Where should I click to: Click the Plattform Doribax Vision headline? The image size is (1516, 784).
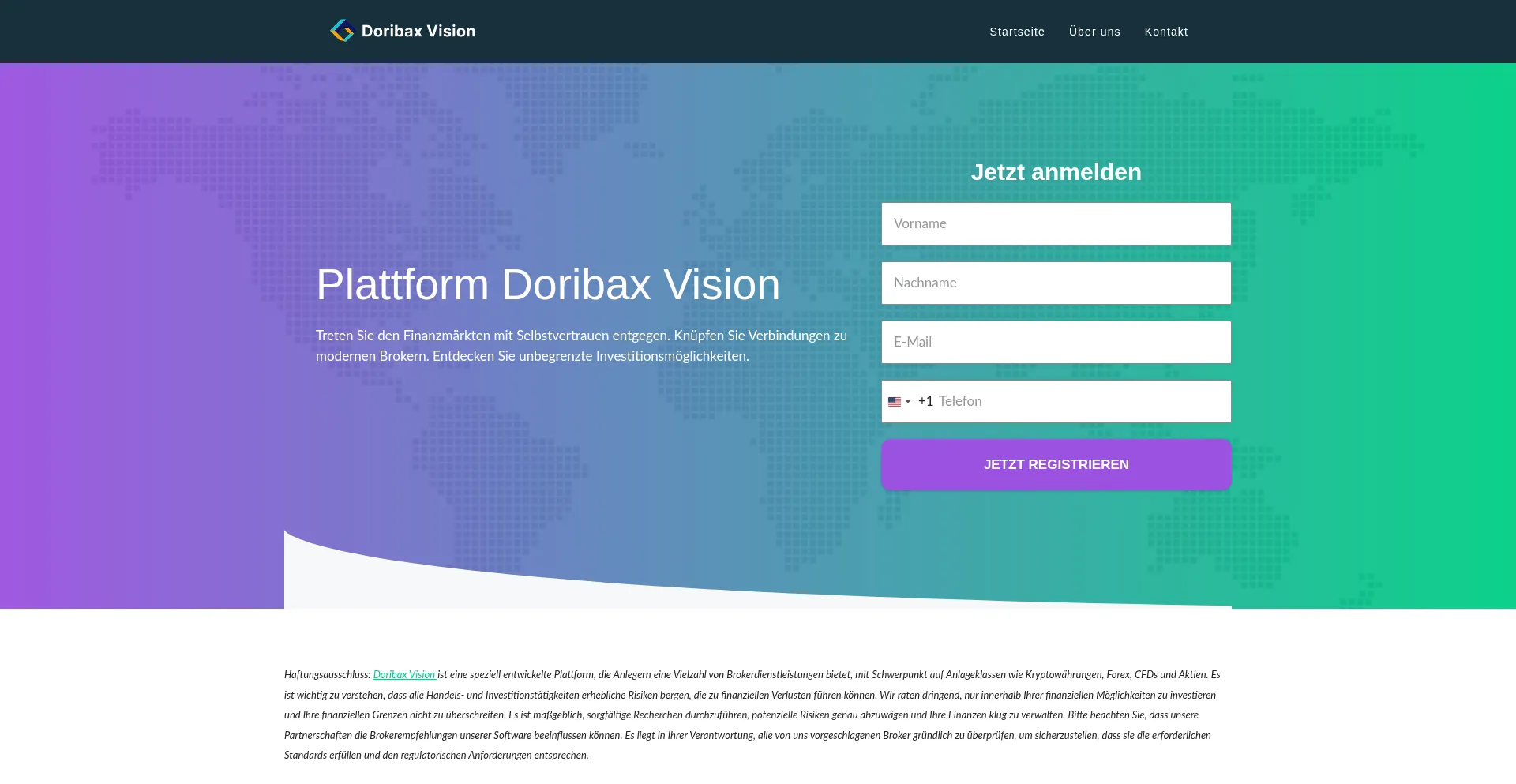547,284
